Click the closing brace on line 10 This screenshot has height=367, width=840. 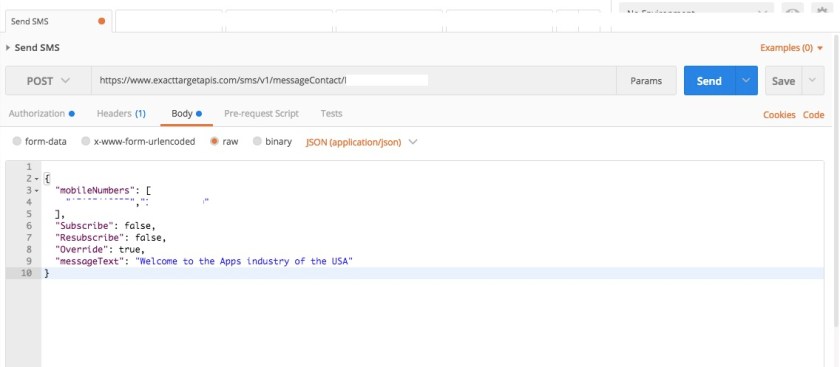coord(47,273)
